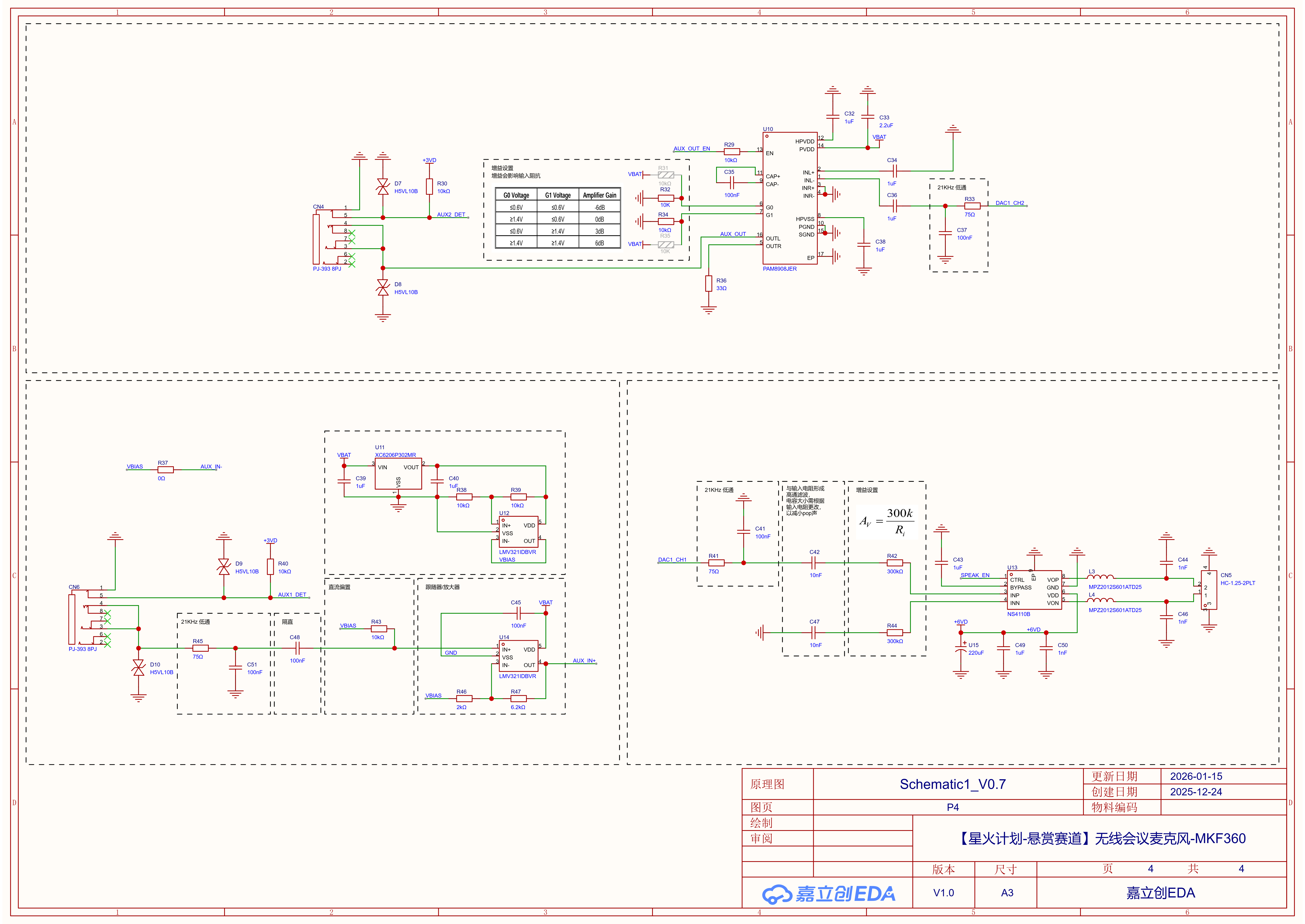Select the AUX2_DET net label
This screenshot has width=1305, height=924.
(x=451, y=214)
